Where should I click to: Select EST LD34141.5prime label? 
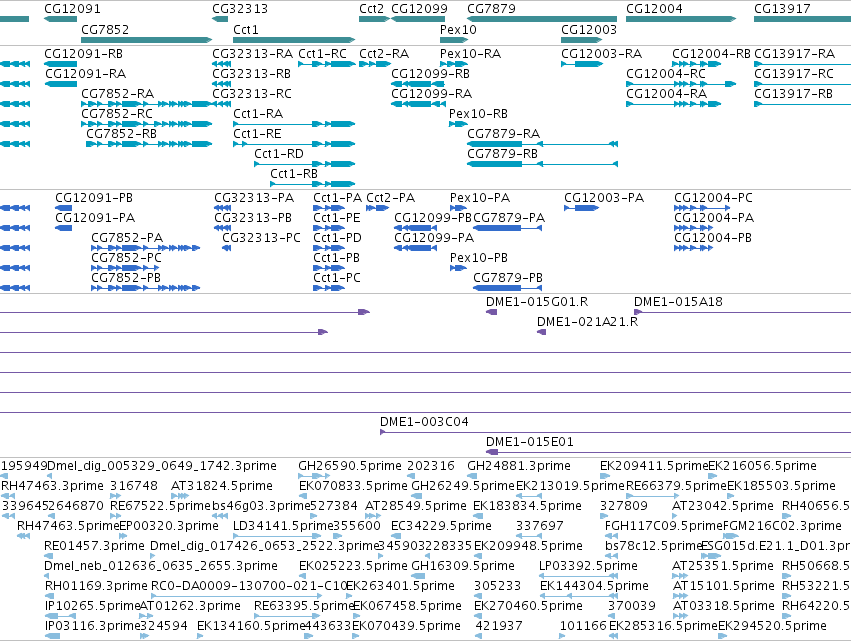click(283, 526)
